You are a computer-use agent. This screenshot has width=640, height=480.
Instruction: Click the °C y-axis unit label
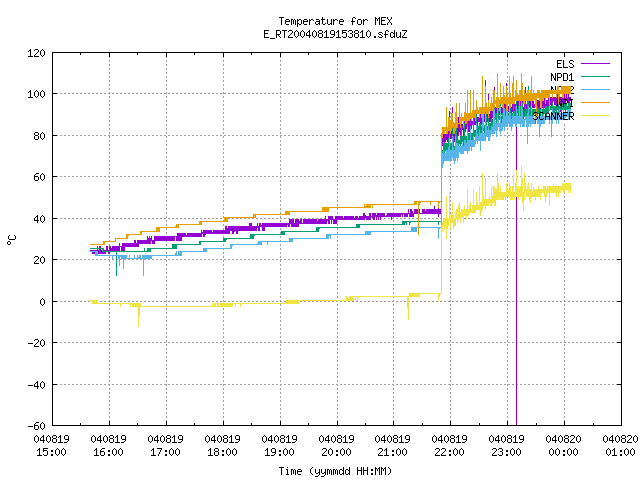coord(12,240)
